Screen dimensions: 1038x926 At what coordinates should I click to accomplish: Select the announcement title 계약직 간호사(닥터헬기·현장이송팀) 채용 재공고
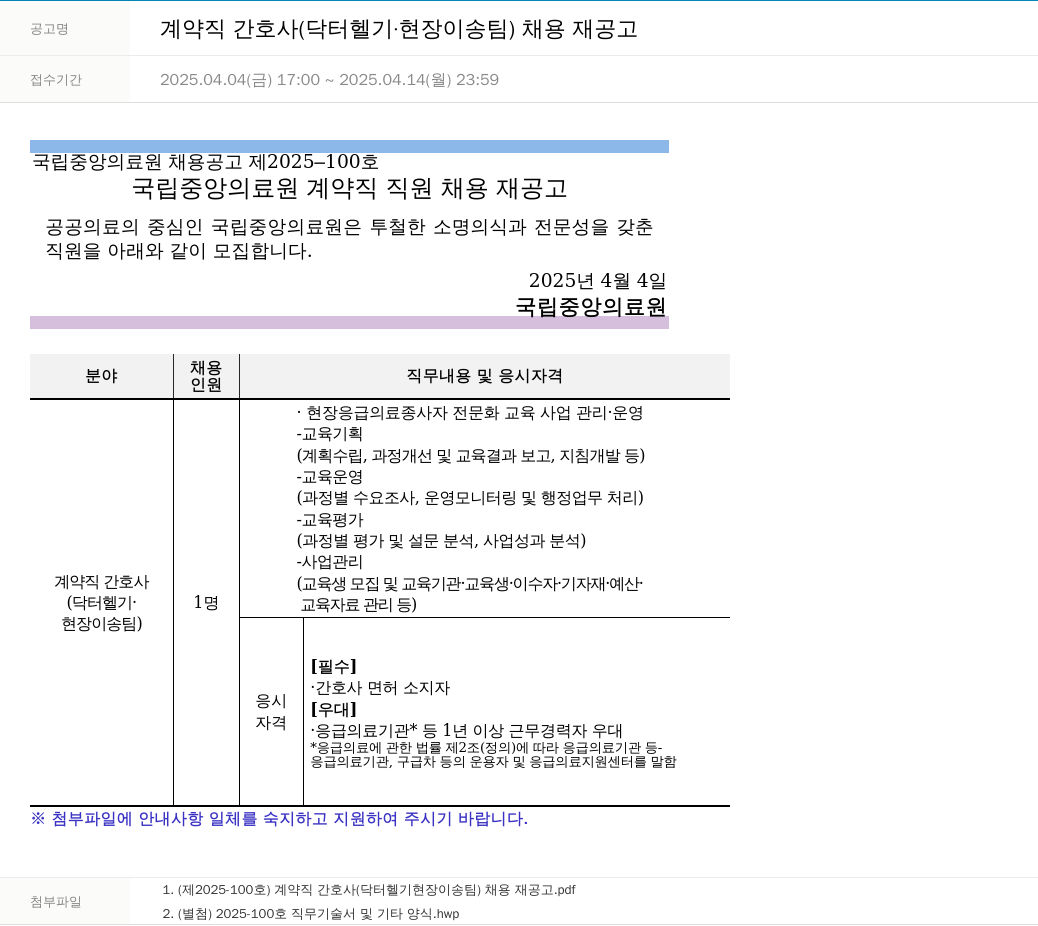[x=398, y=29]
